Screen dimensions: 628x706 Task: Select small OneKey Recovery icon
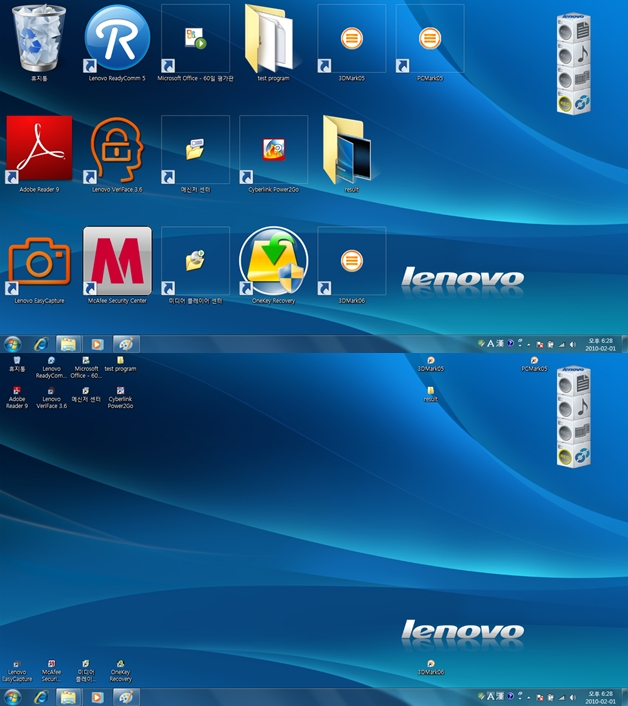120,664
